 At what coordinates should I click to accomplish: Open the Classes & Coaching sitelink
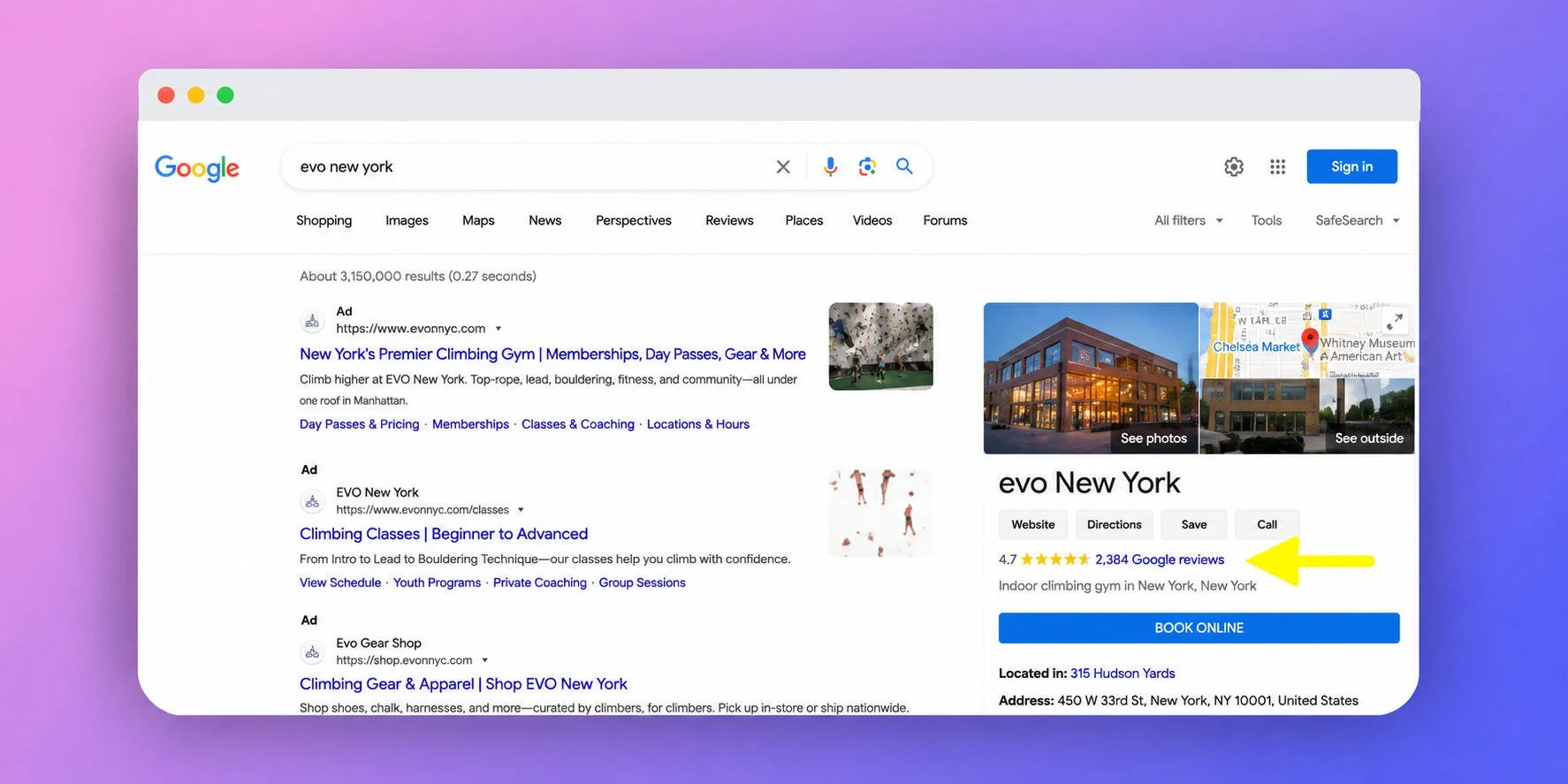click(x=578, y=424)
